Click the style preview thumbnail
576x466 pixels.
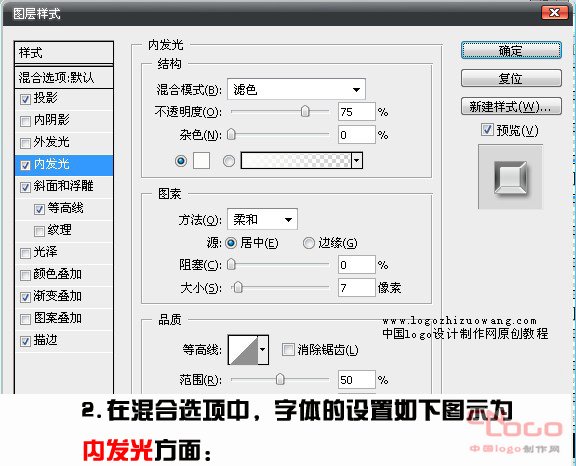point(510,177)
